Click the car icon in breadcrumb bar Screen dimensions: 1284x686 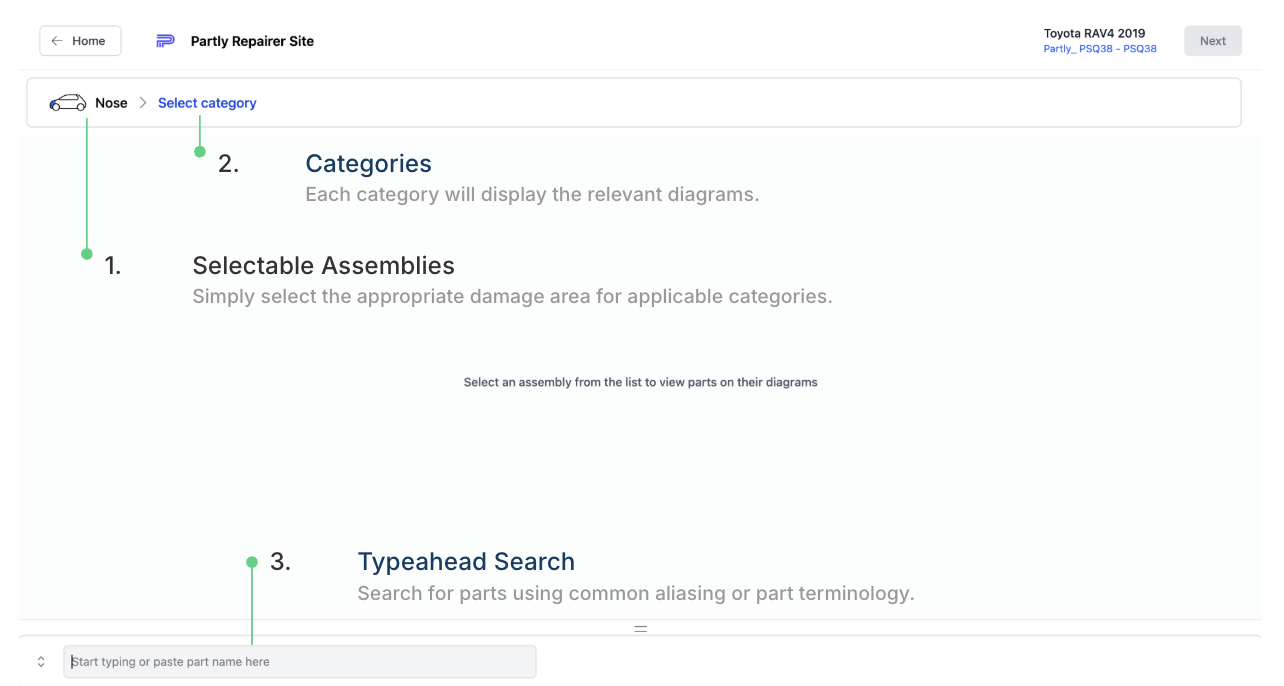[x=68, y=103]
